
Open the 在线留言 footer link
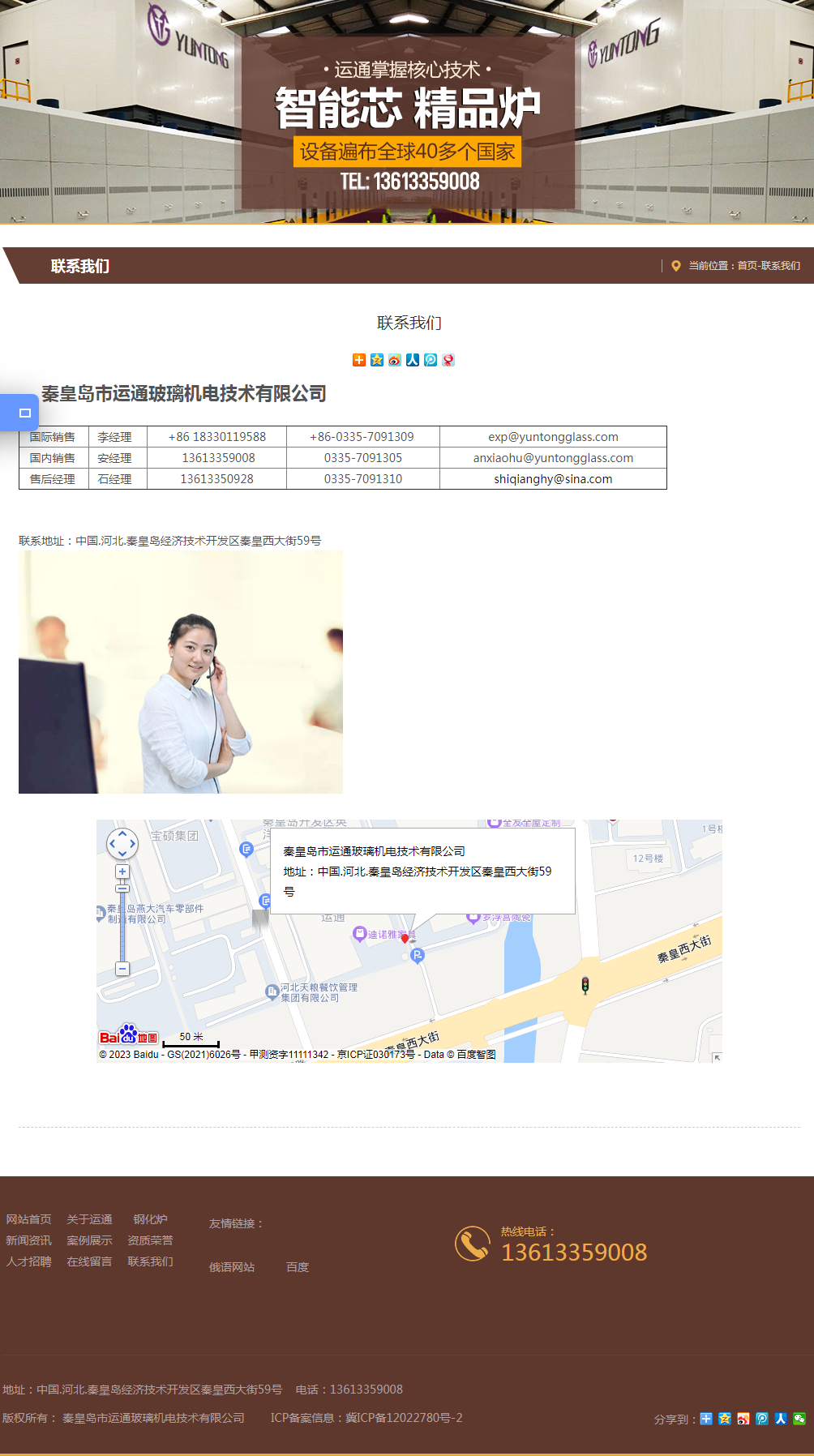89,1261
